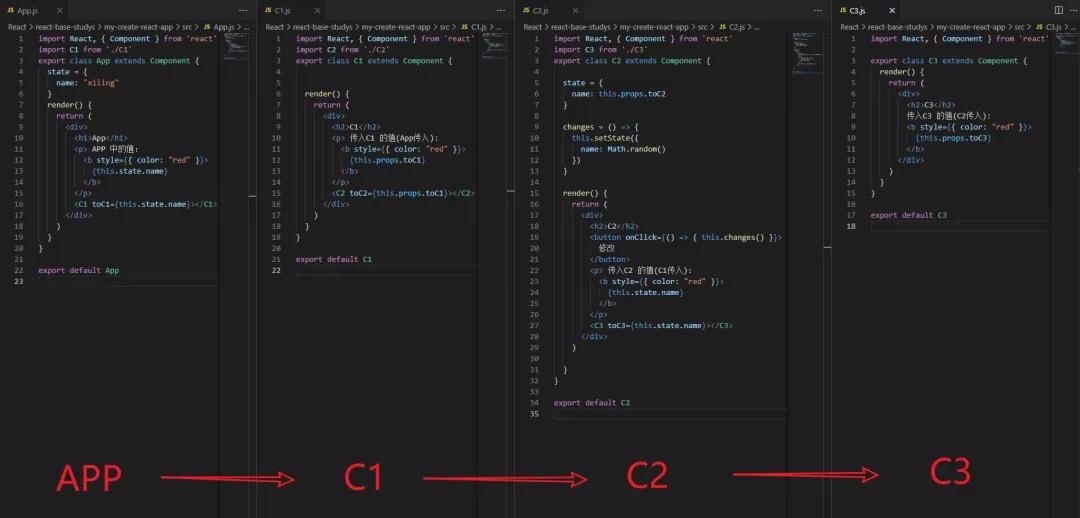This screenshot has height=518, width=1080.
Task: Click the JS file icon on C3.js tab
Action: point(843,11)
